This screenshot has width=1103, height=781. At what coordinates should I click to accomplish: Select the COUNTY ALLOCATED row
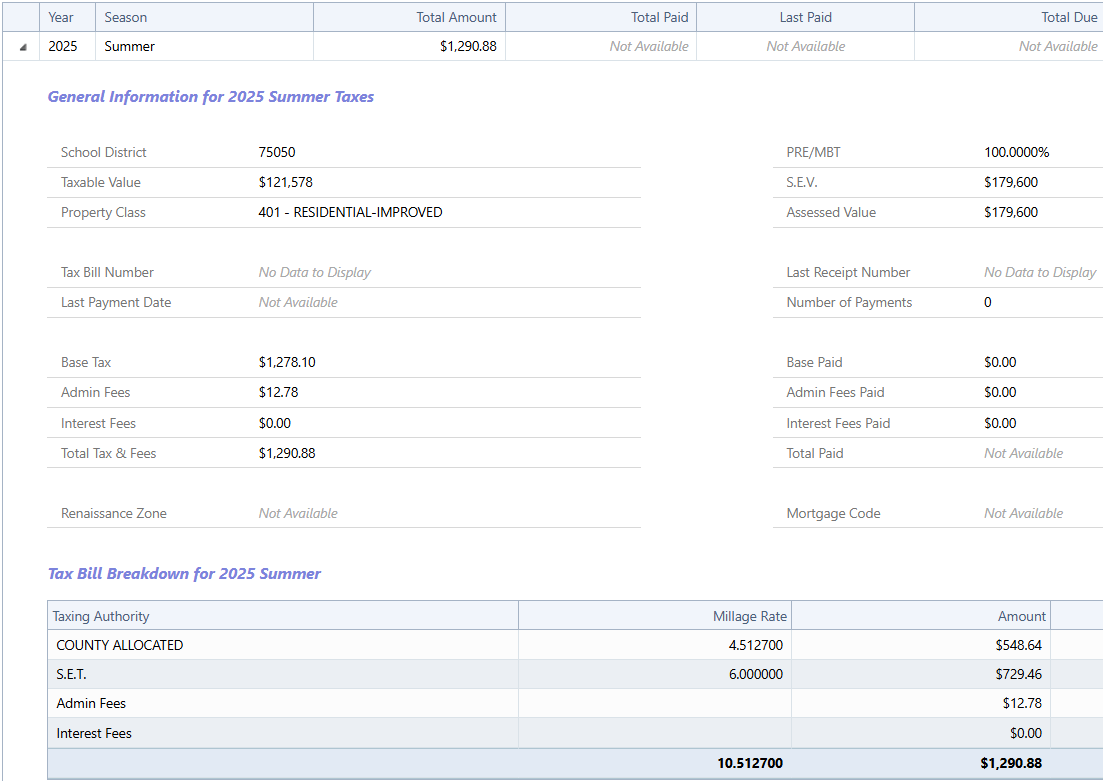pyautogui.click(x=120, y=645)
